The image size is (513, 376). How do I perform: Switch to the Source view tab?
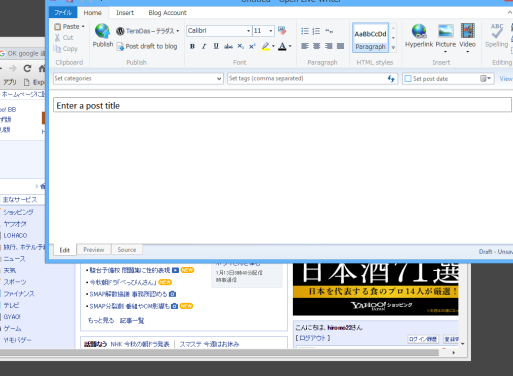[127, 250]
